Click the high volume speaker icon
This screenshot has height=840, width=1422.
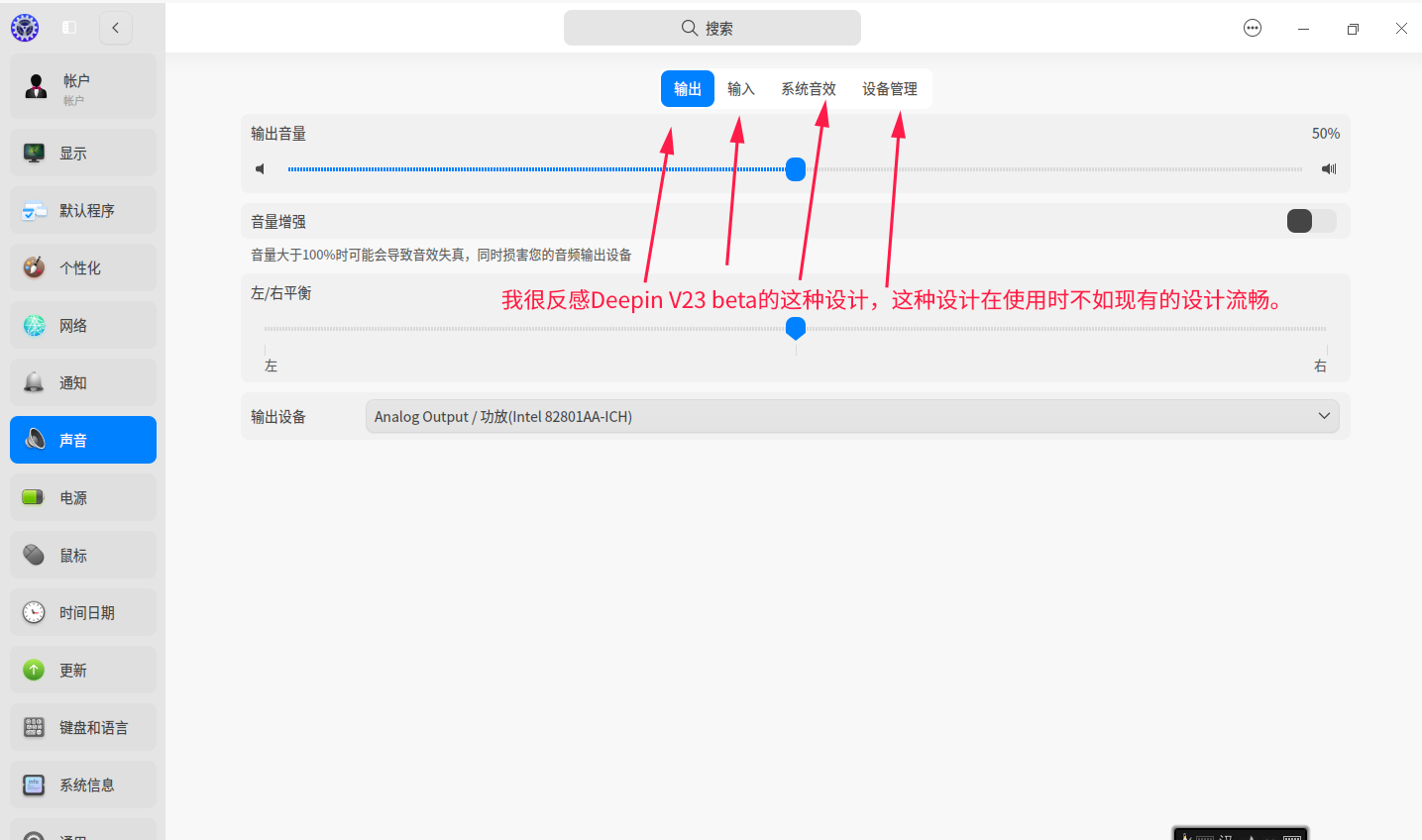coord(1329,169)
